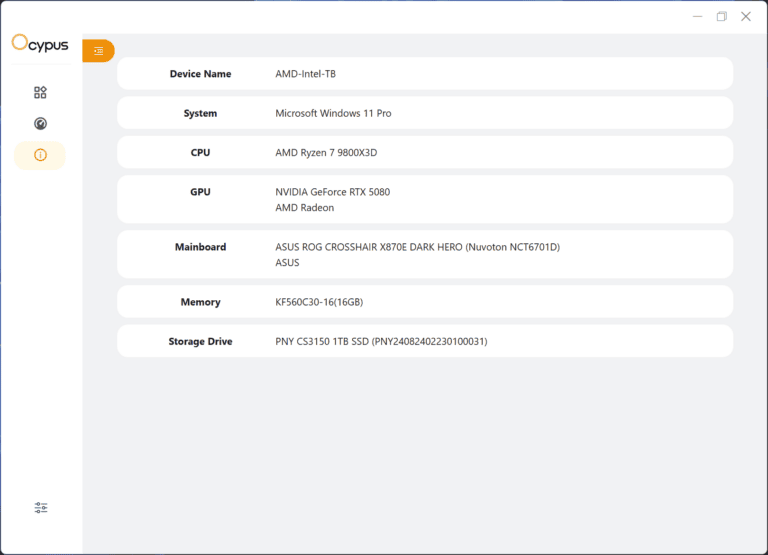Collapse the sidebar with the orange tab
Image resolution: width=768 pixels, height=555 pixels.
pyautogui.click(x=98, y=51)
